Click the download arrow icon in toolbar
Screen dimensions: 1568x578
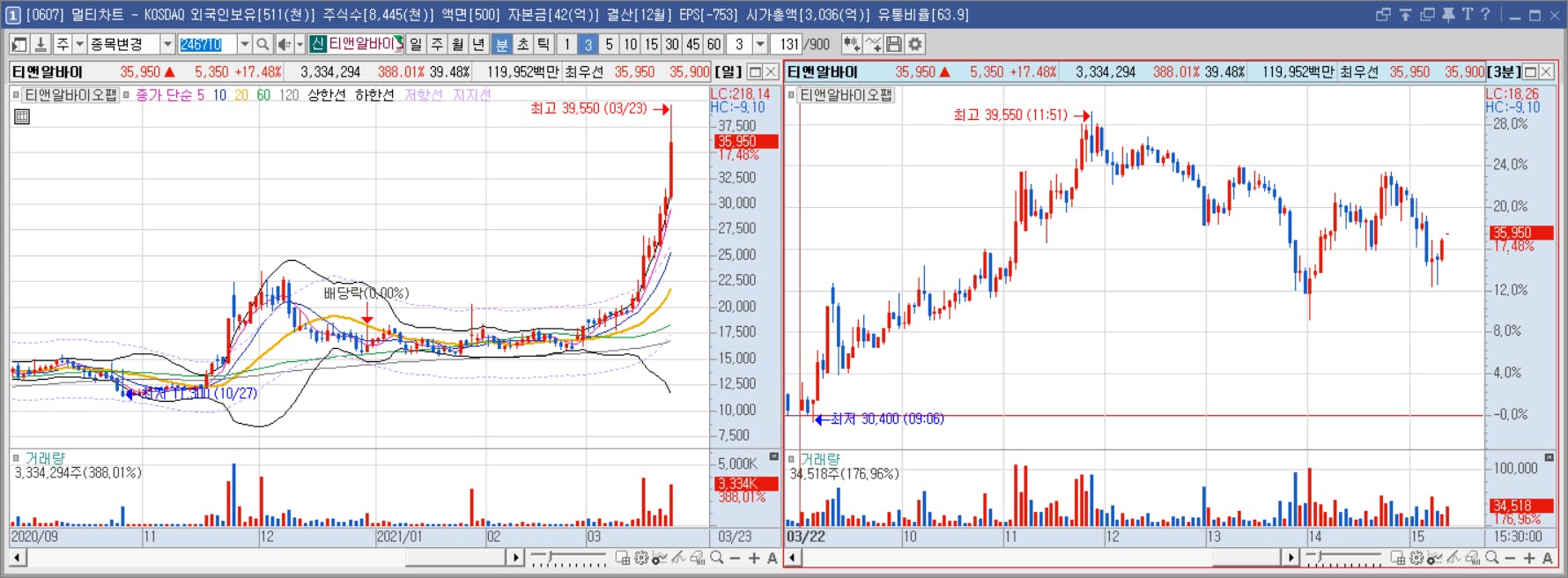tap(41, 44)
